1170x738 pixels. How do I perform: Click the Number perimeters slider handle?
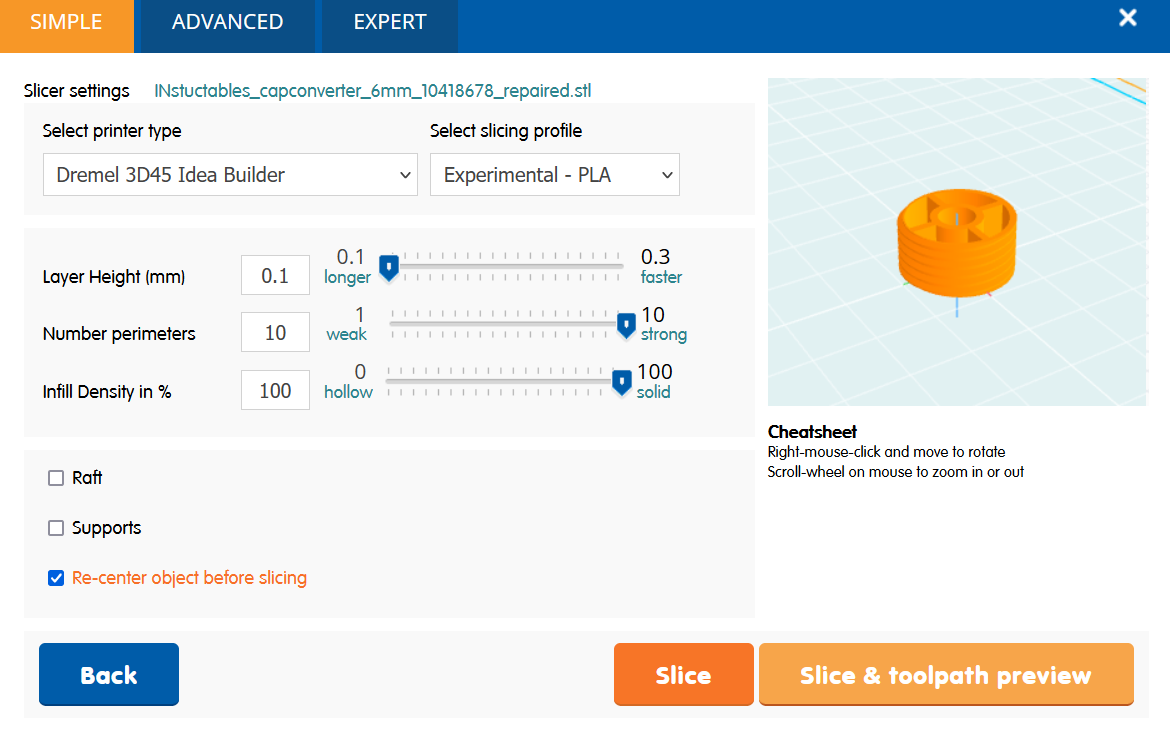[626, 324]
